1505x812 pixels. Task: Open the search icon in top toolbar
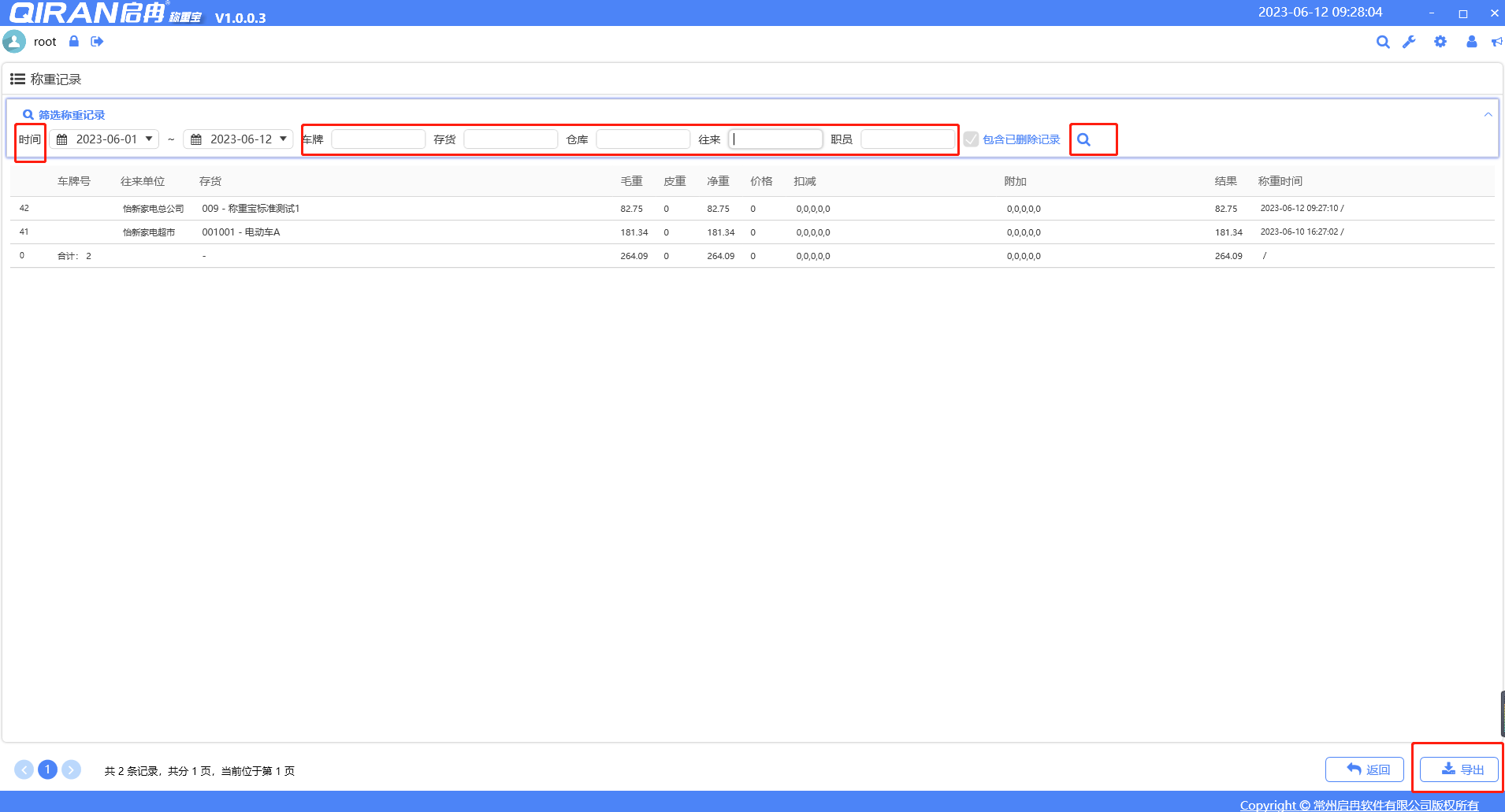(x=1382, y=43)
